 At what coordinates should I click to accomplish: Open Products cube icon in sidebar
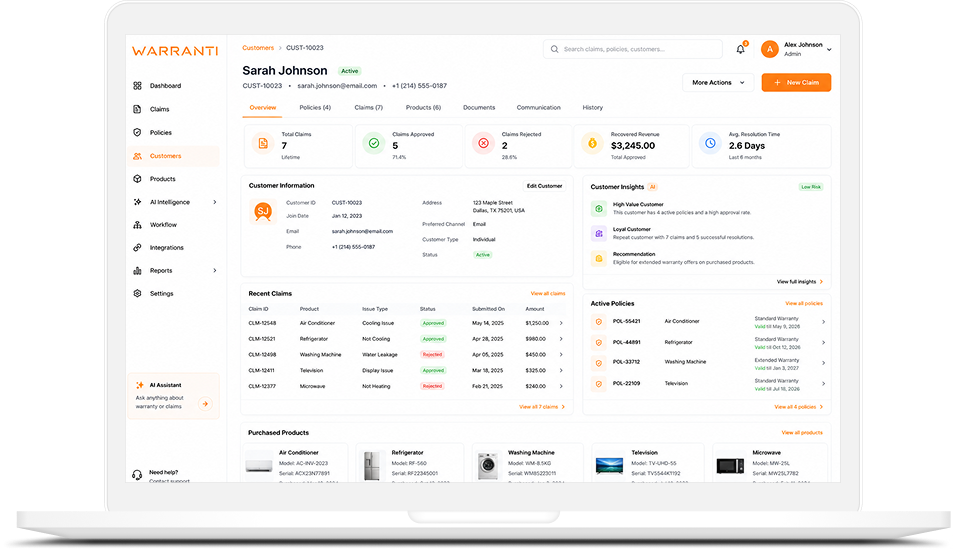coord(137,179)
